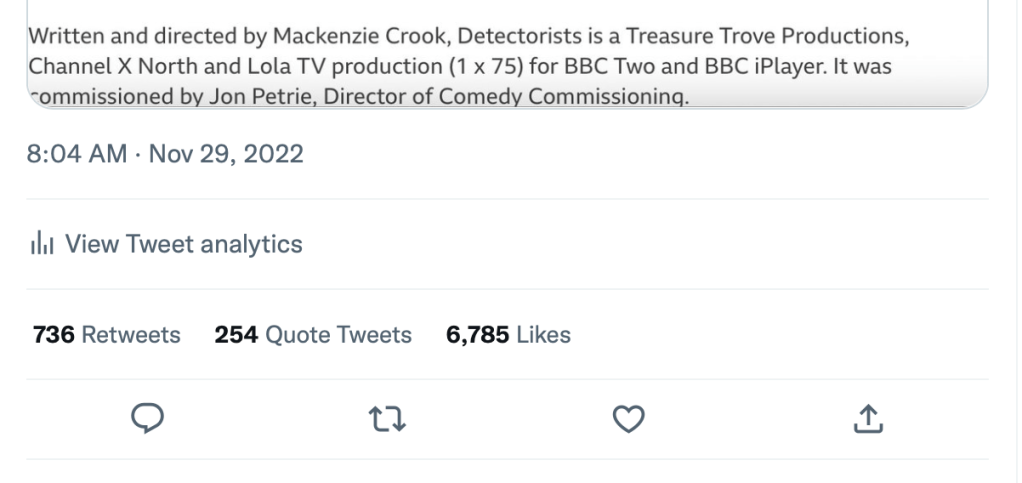Click the bold 254 quote count

tap(236, 334)
